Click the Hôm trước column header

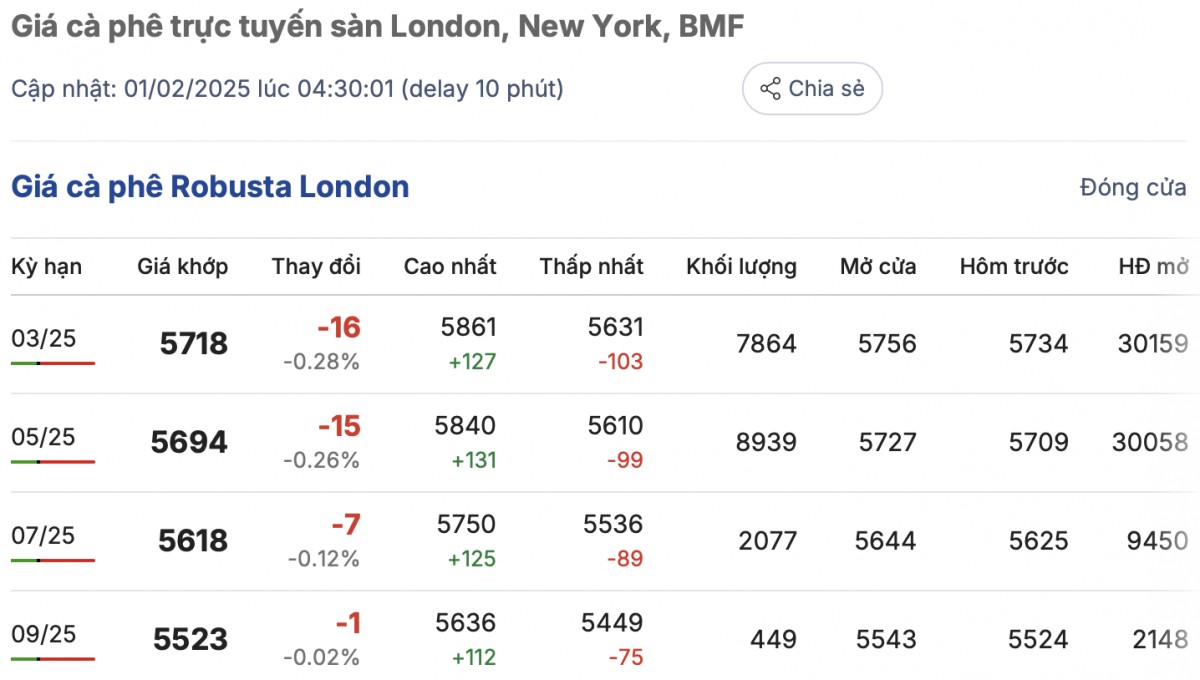1014,267
